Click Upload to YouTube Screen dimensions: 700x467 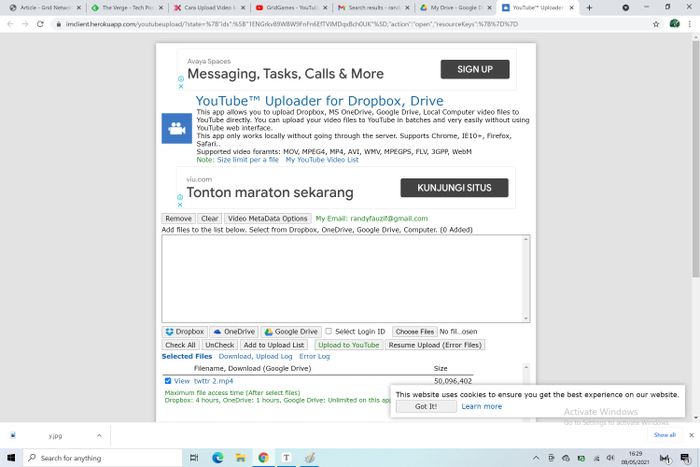pyautogui.click(x=349, y=345)
